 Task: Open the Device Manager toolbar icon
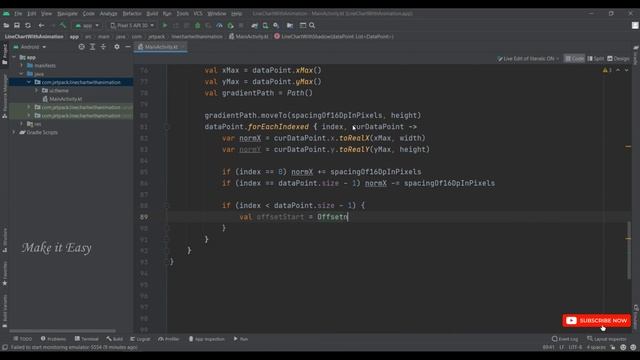tap(265, 25)
